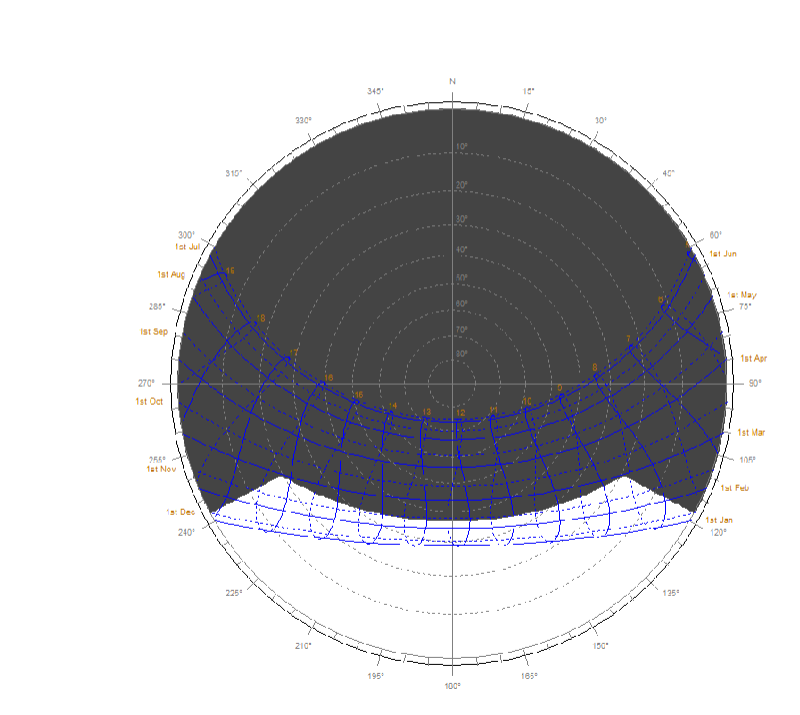
Task: Click the 225° azimuth label
Action: click(234, 593)
